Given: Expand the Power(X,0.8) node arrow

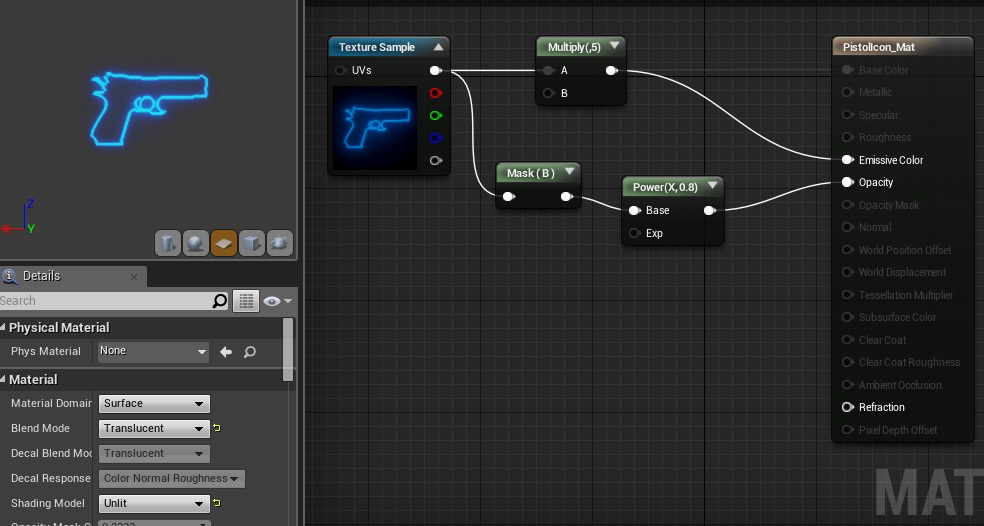Looking at the screenshot, I should coord(712,186).
